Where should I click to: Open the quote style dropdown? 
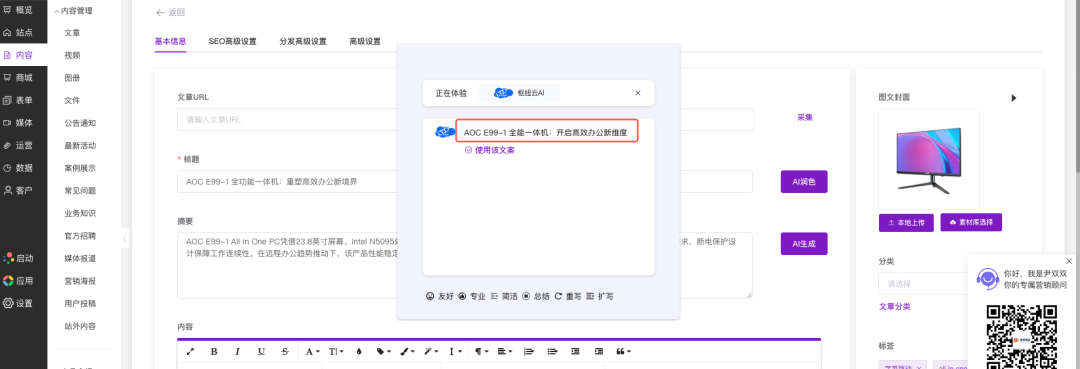[x=623, y=351]
